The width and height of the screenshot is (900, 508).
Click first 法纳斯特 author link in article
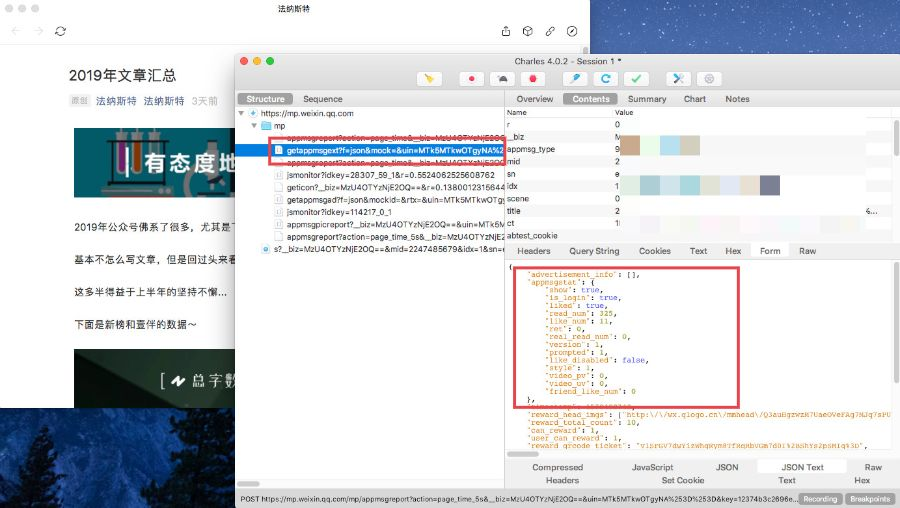pyautogui.click(x=116, y=101)
